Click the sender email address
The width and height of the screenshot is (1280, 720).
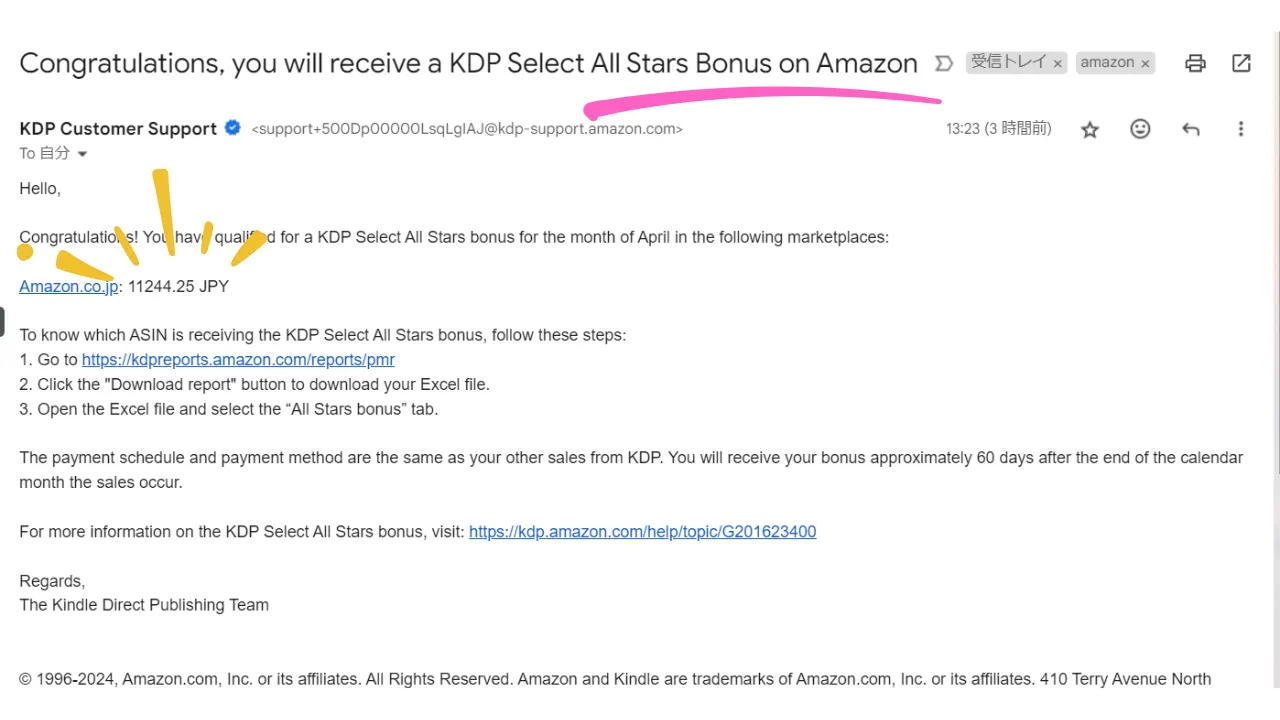pos(467,129)
